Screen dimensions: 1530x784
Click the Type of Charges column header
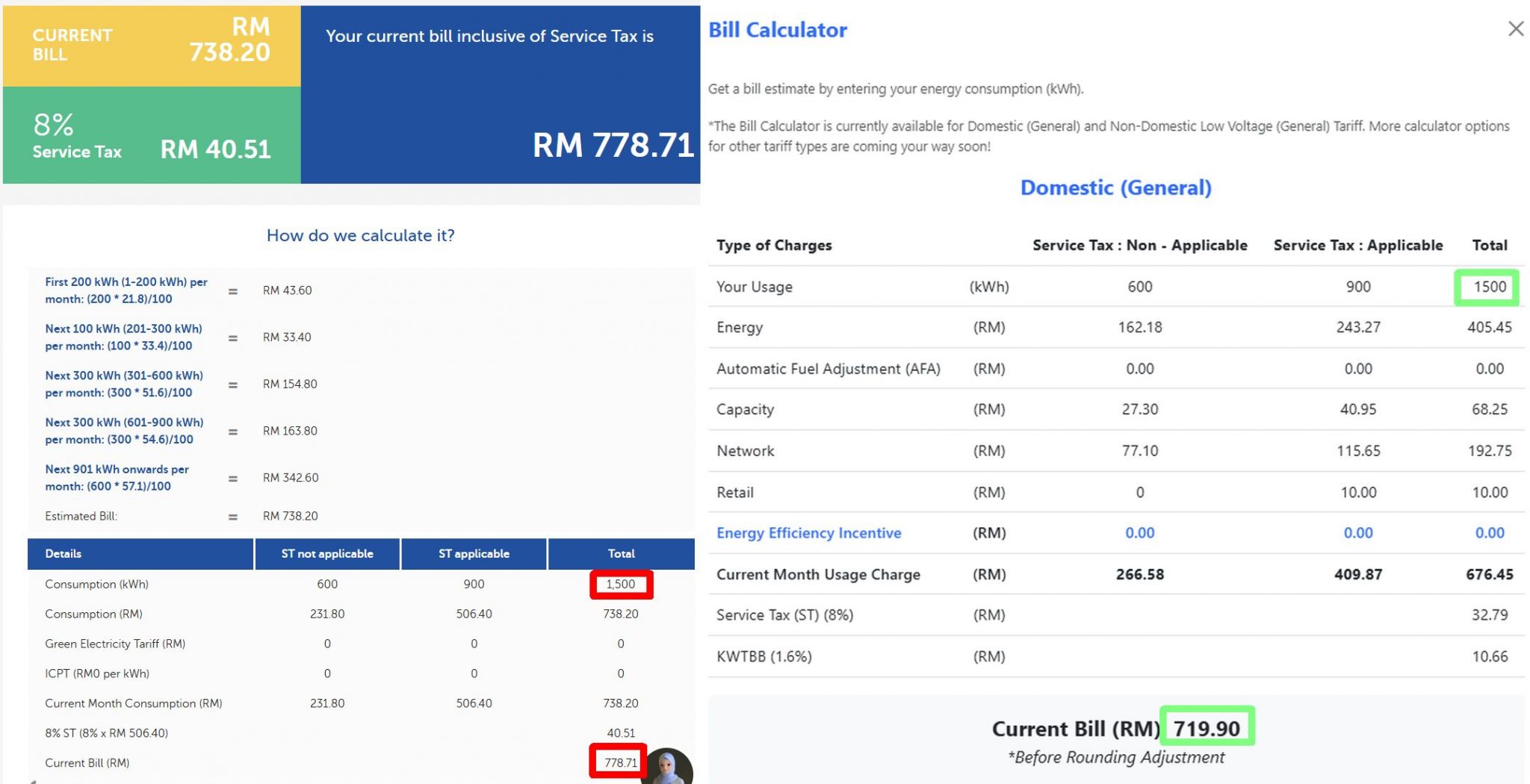773,244
